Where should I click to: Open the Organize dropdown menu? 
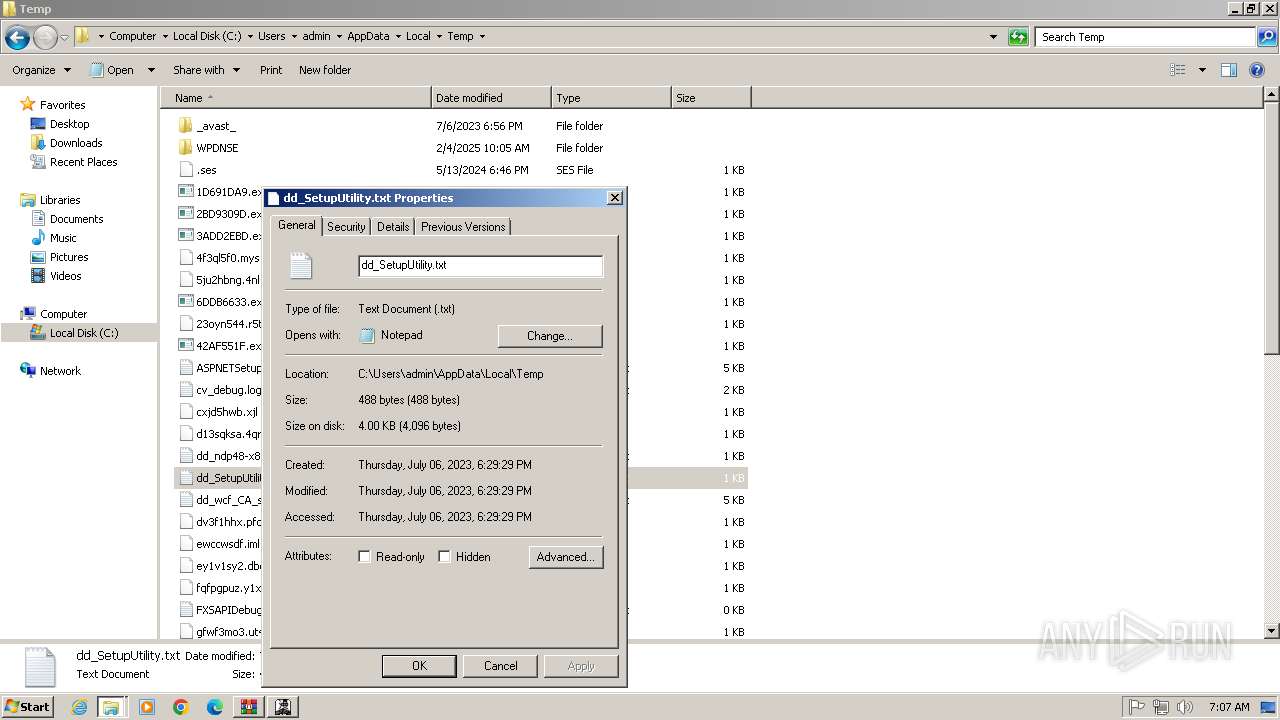click(x=41, y=70)
